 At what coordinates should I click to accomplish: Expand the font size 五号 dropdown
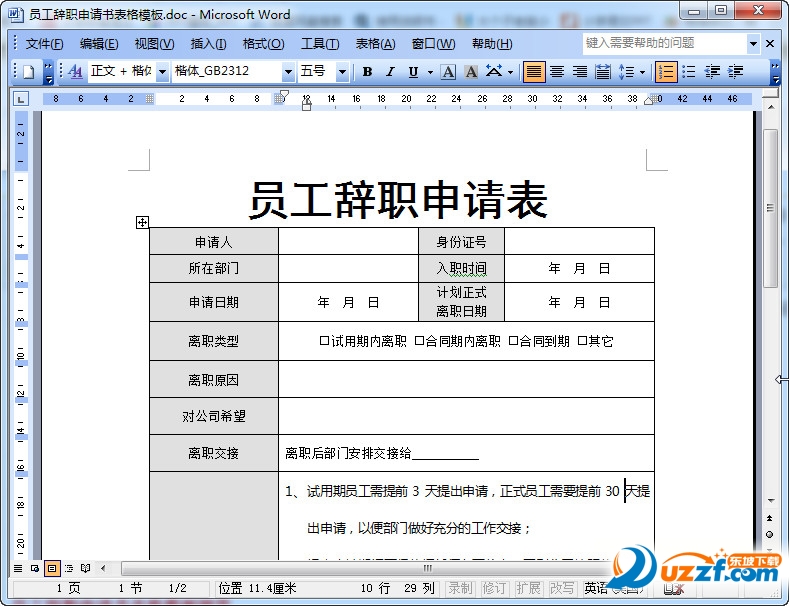pos(342,72)
